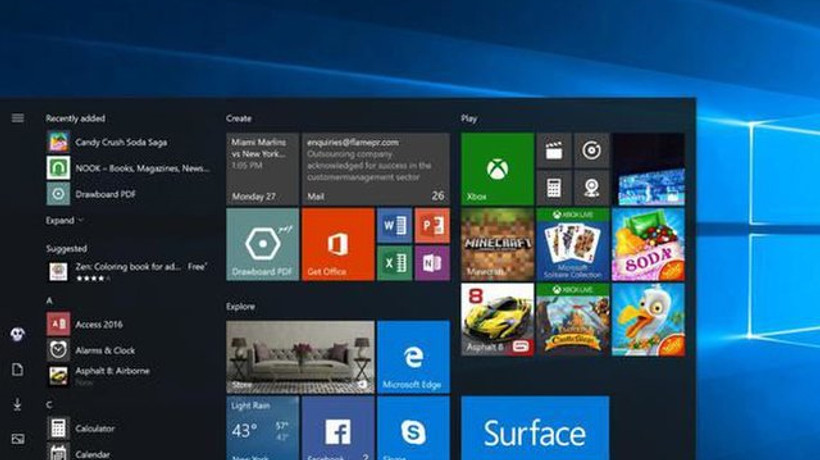Launch the OneNote tile
The width and height of the screenshot is (820, 460).
pyautogui.click(x=432, y=263)
